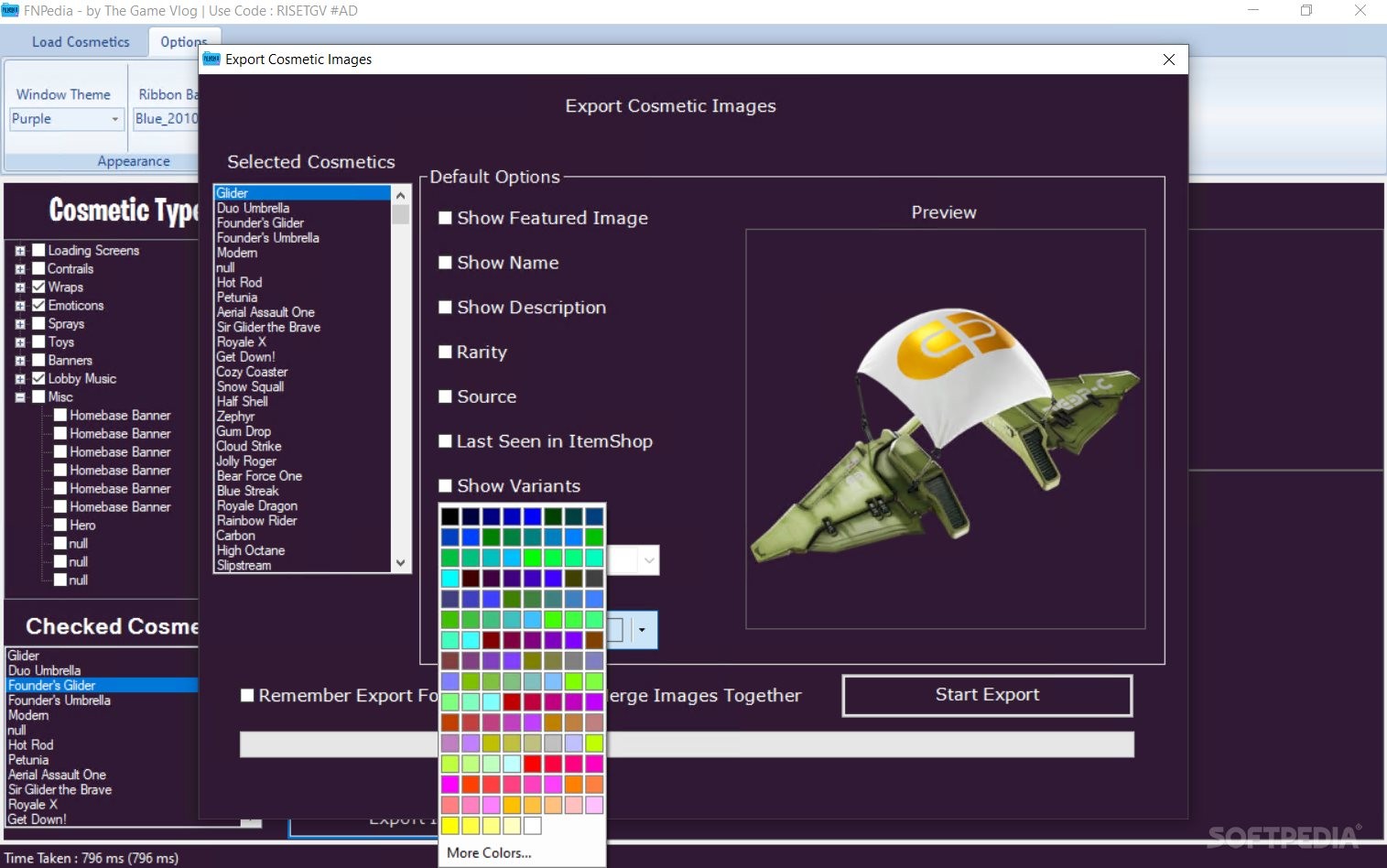Select High Octane in the list
The image size is (1387, 868).
tap(250, 550)
